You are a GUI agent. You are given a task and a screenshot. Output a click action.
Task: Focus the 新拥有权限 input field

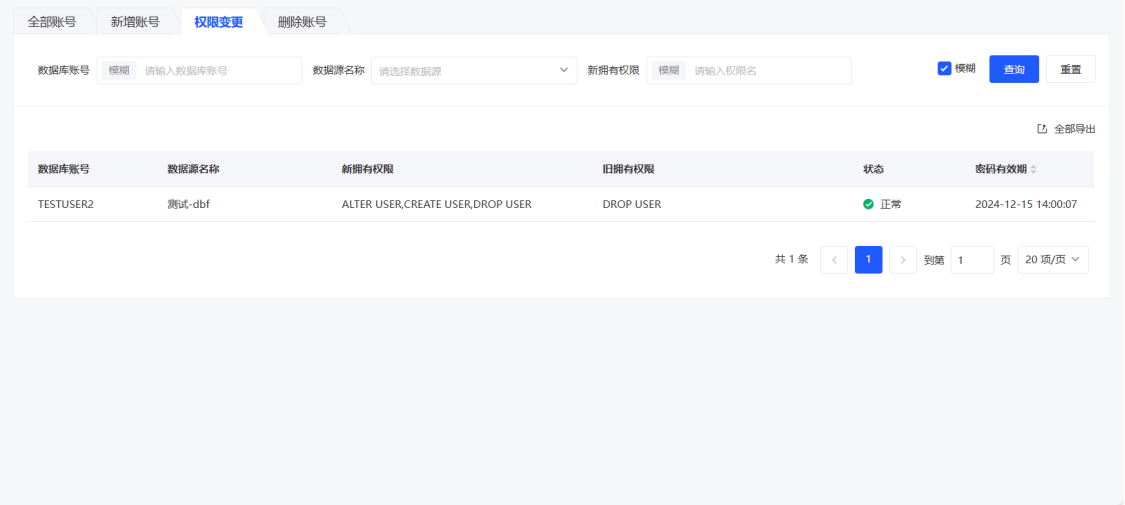tap(749, 70)
